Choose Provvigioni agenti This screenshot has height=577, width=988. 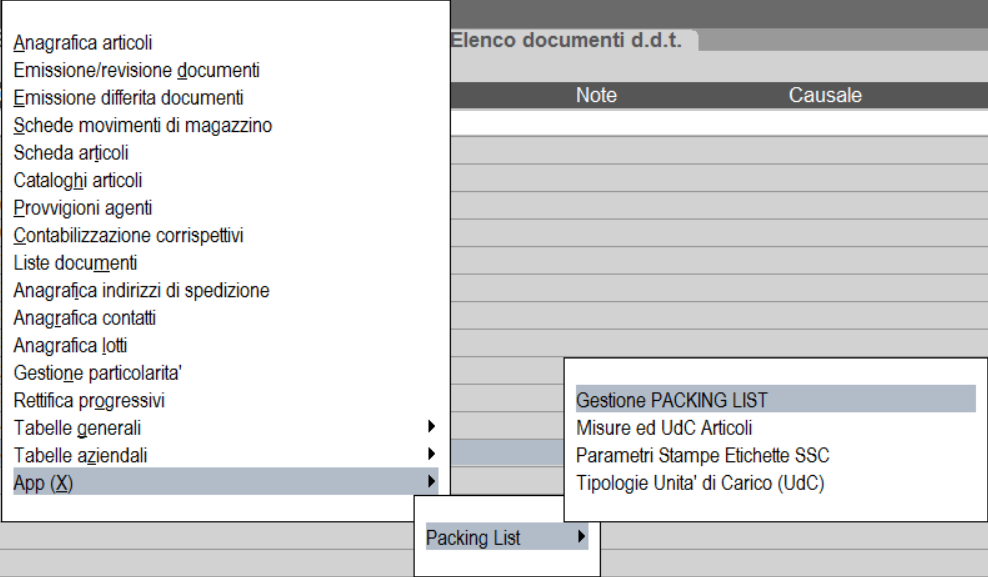[x=83, y=209]
